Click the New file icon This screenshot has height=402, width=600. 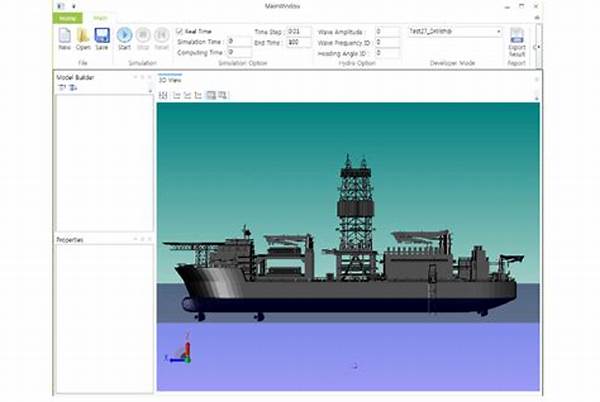click(64, 36)
